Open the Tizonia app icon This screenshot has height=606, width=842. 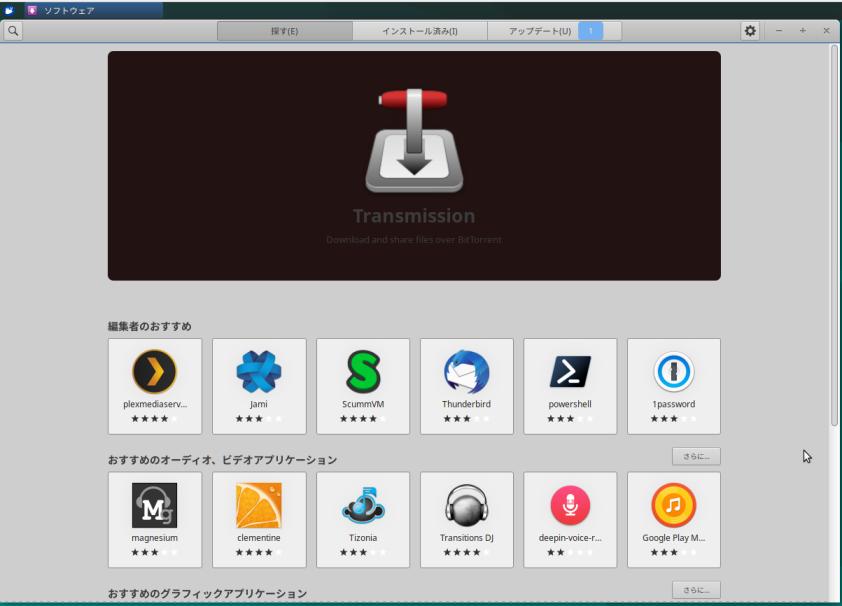363,505
